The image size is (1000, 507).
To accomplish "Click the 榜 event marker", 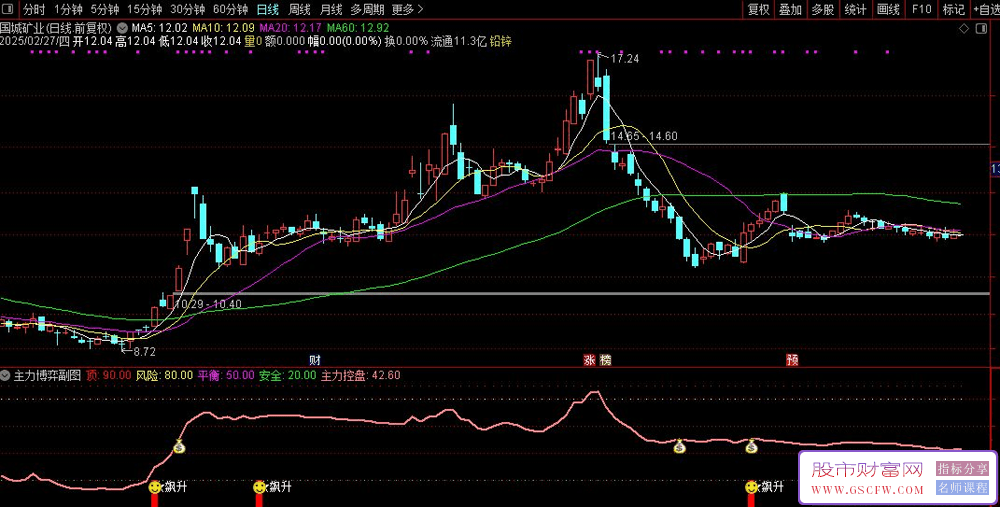I will pos(606,360).
